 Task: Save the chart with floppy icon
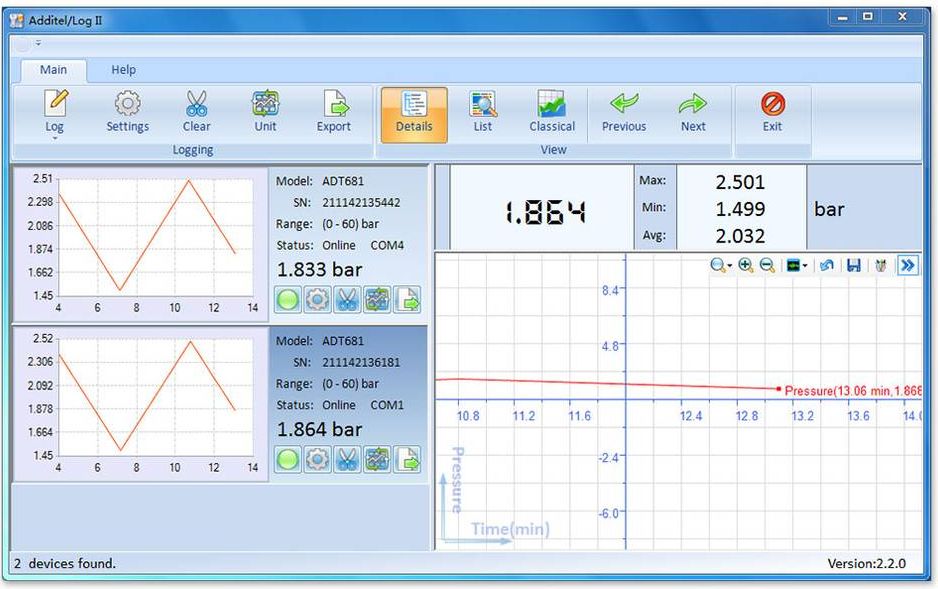(x=854, y=265)
